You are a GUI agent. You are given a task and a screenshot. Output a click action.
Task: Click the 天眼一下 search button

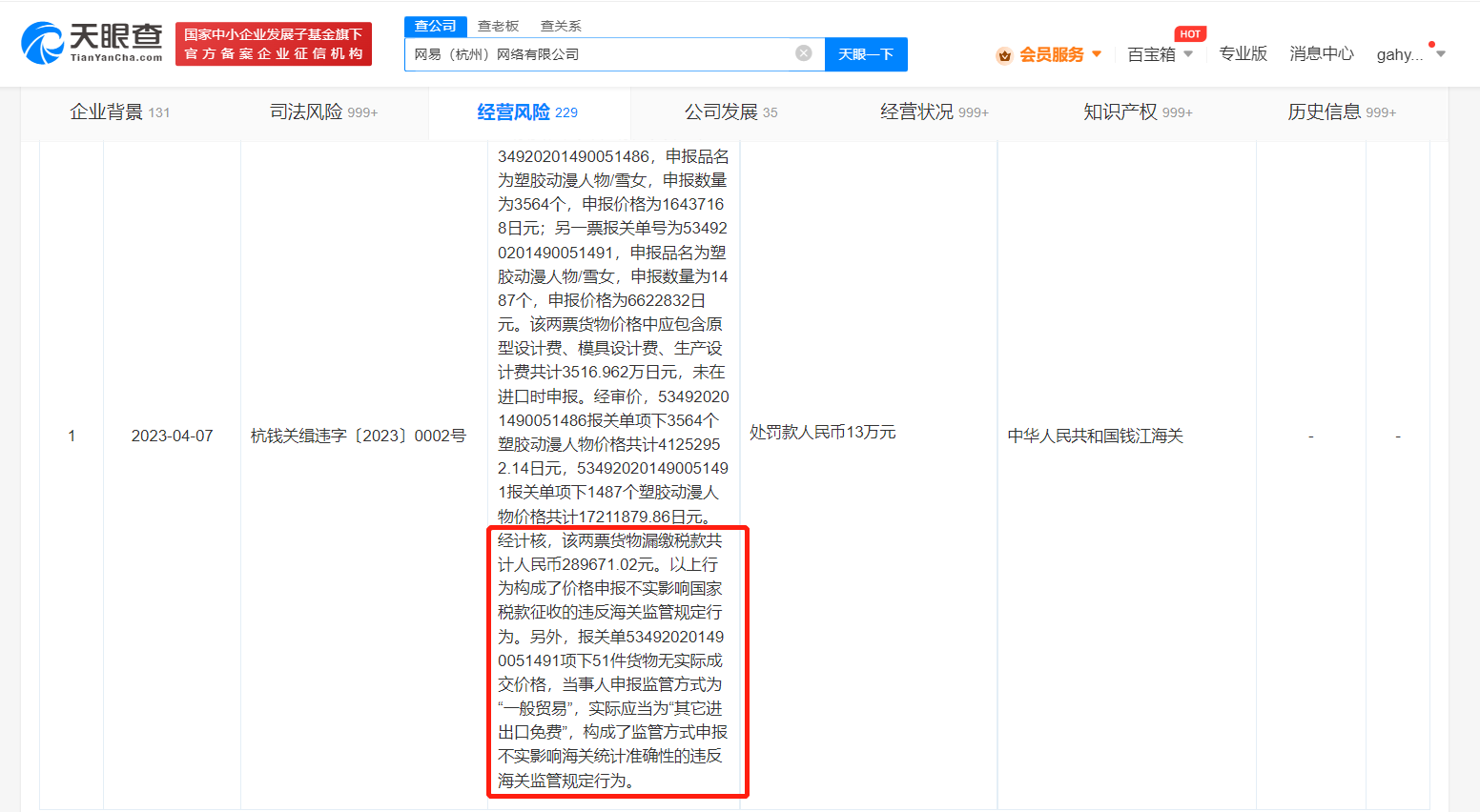(x=866, y=54)
